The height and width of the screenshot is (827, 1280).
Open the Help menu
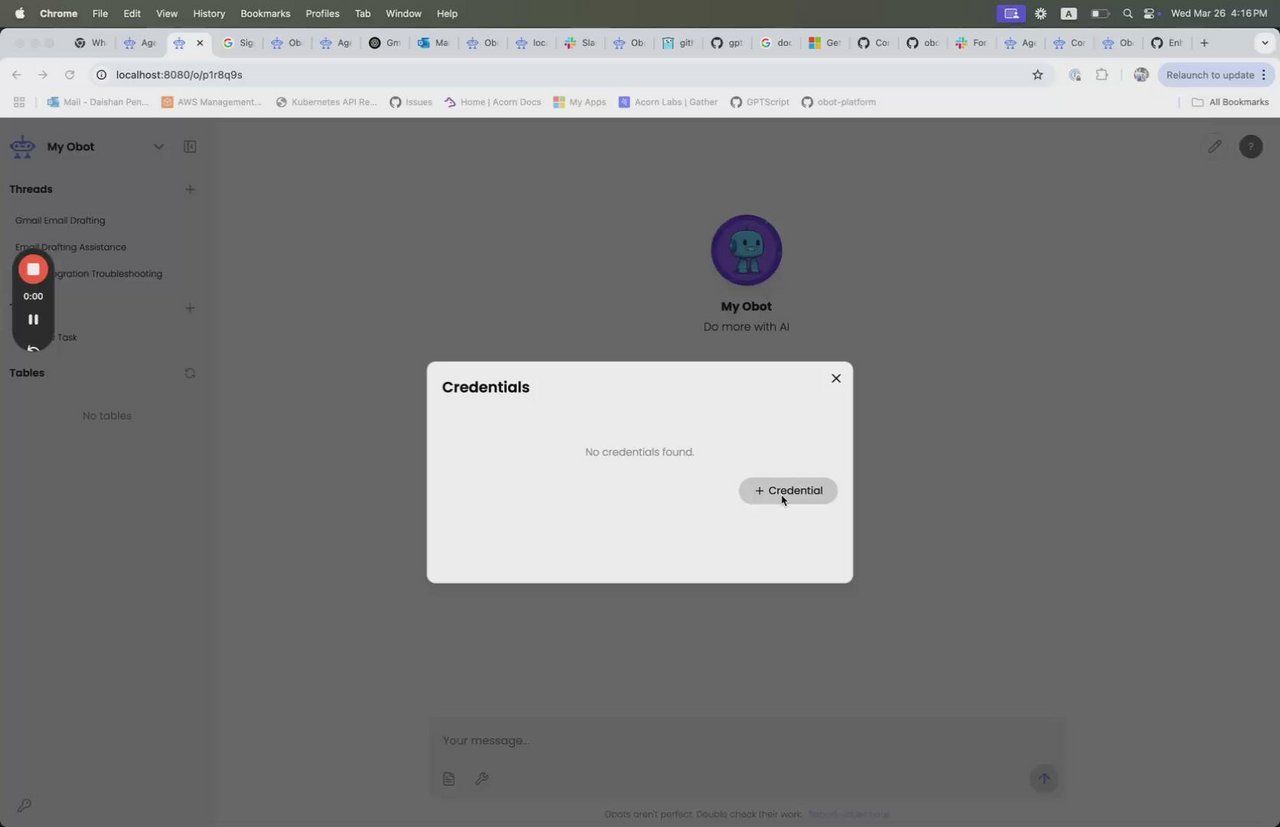[x=447, y=14]
